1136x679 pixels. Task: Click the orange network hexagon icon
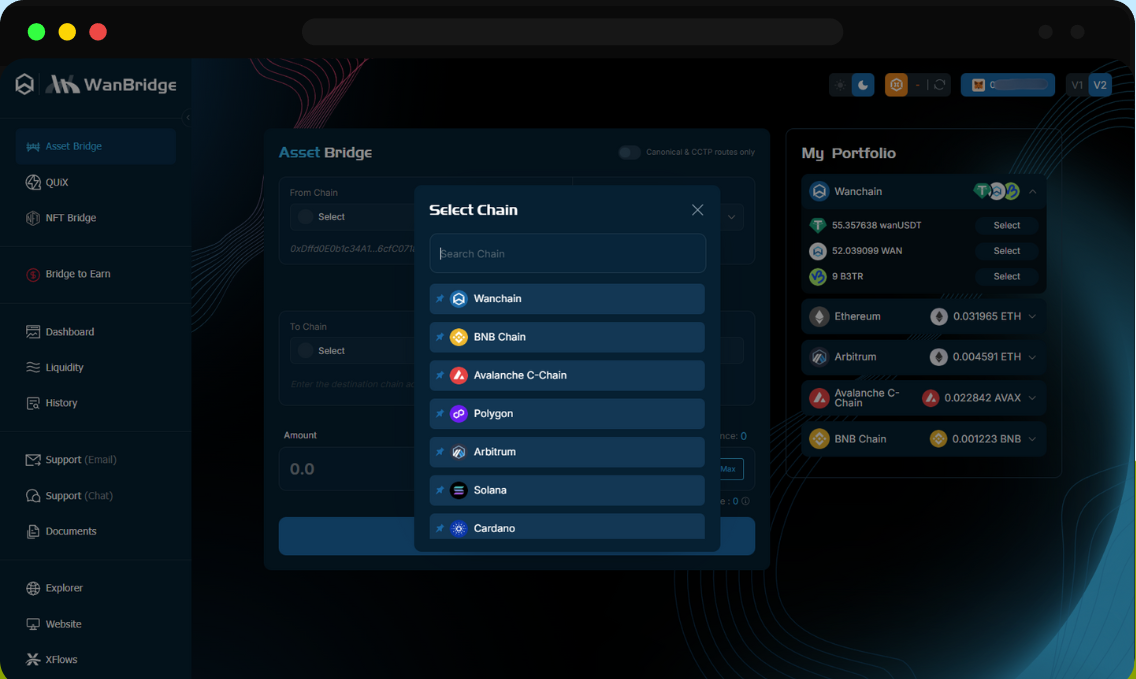coord(896,85)
